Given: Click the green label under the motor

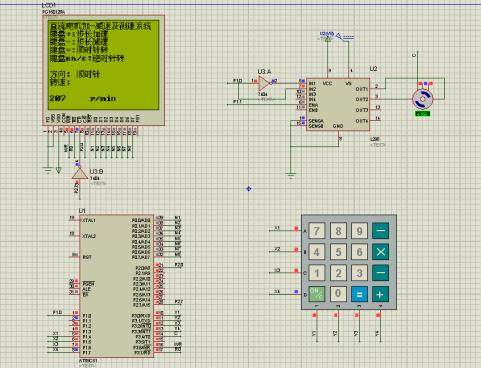Looking at the screenshot, I should (423, 114).
